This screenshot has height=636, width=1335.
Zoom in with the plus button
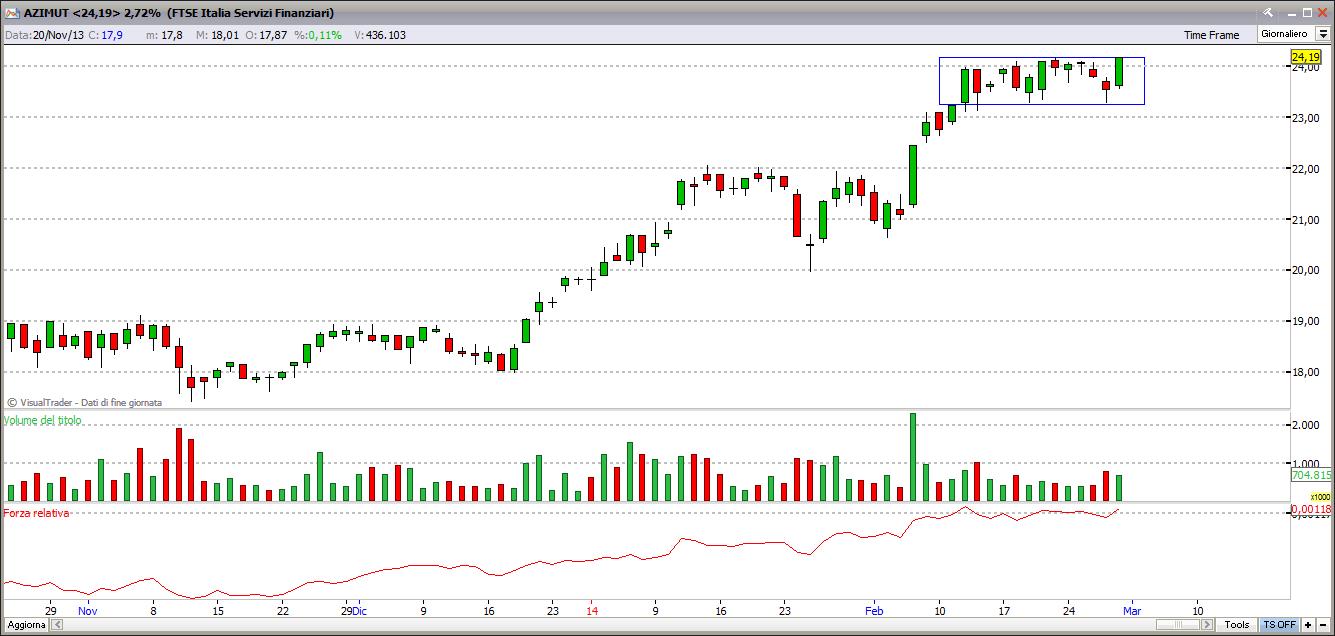(x=1308, y=625)
